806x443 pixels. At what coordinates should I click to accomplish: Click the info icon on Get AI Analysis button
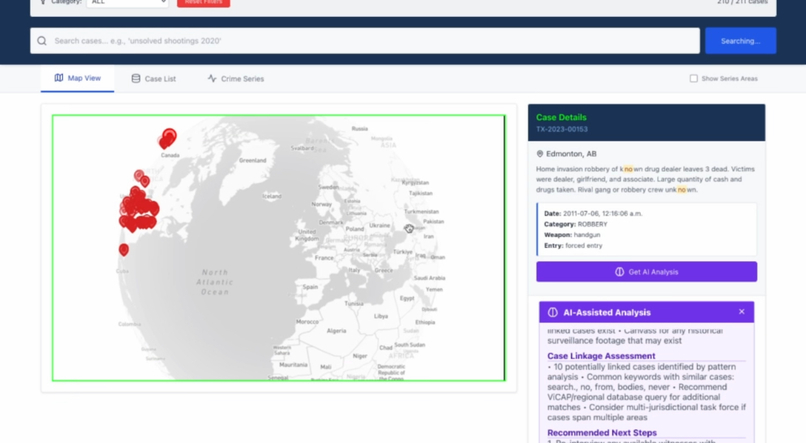619,272
